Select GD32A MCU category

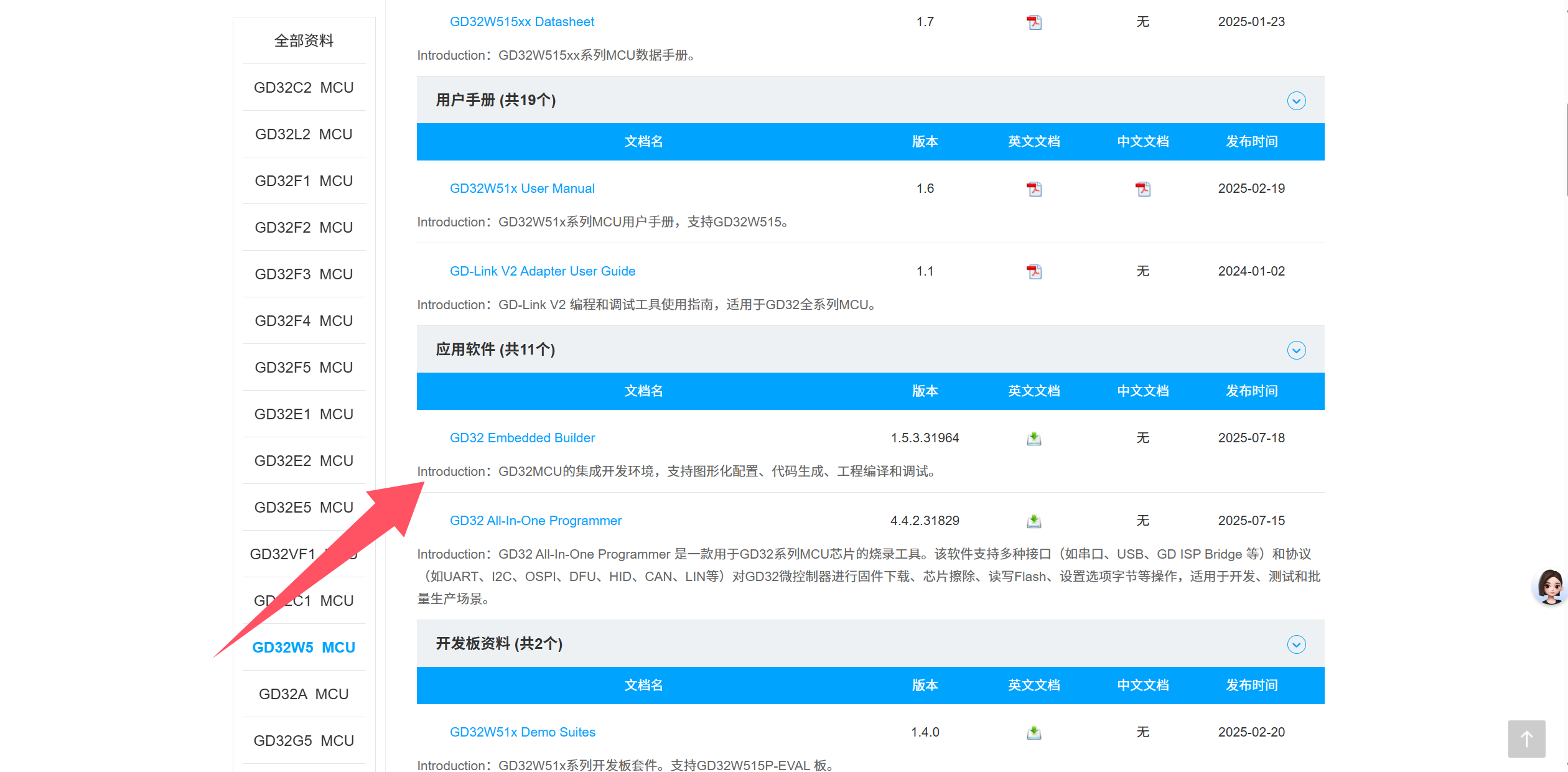(304, 694)
